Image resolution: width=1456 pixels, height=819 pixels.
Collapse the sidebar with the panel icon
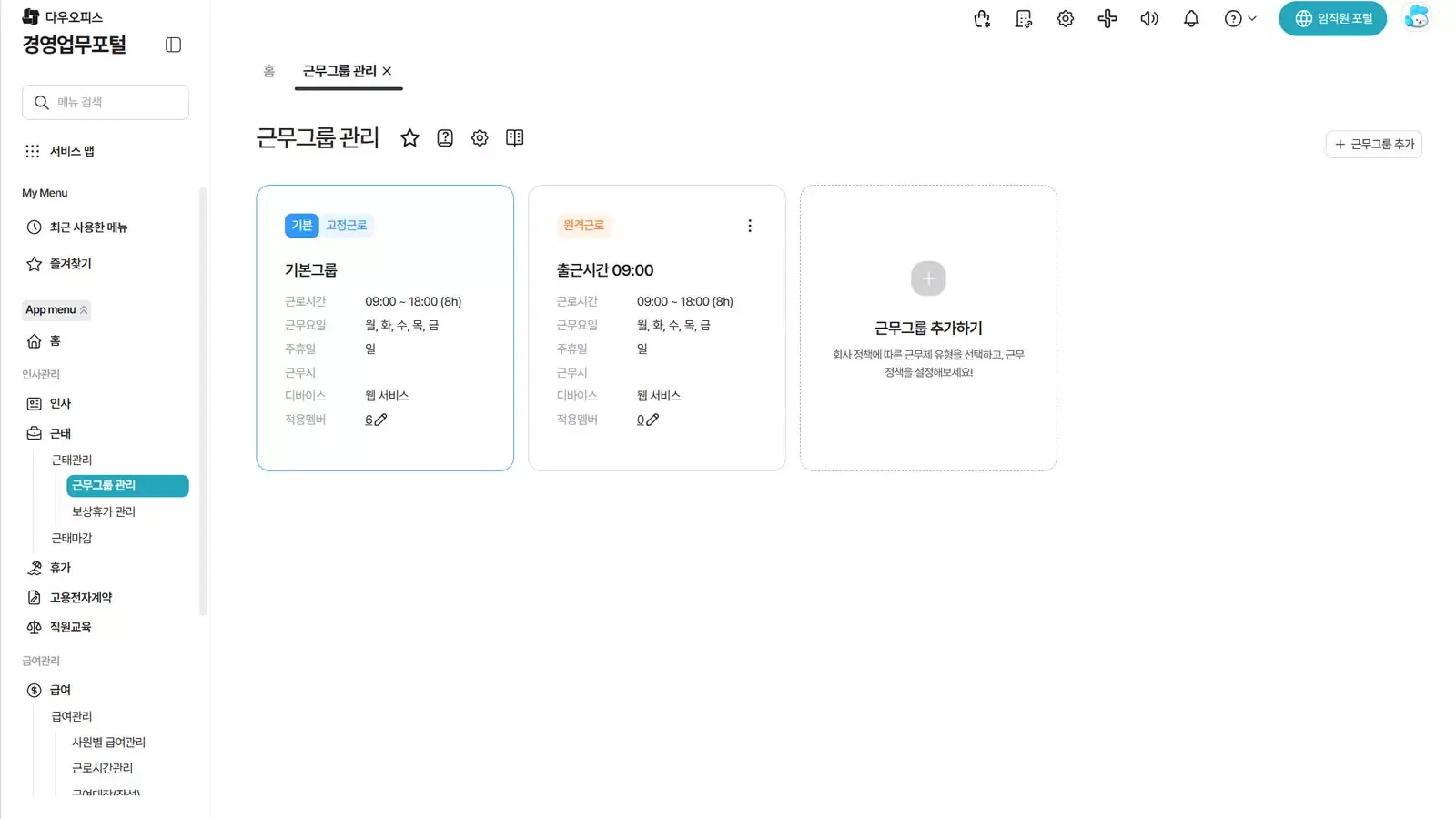tap(173, 44)
